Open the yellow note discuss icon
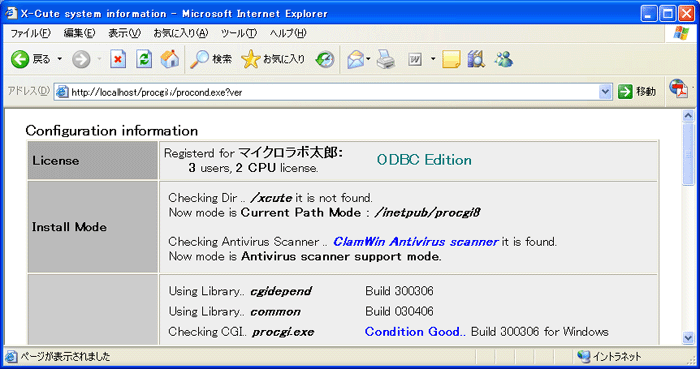This screenshot has width=700, height=369. 451,59
